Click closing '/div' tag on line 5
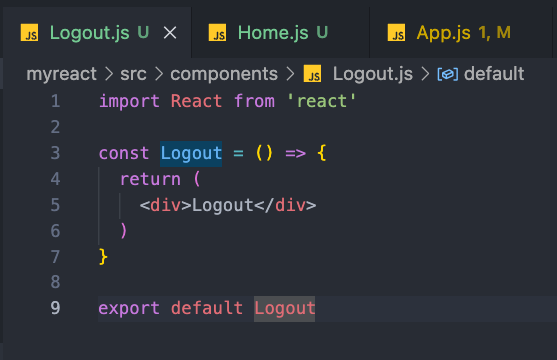Screen dimensions: 557x360 click(285, 205)
